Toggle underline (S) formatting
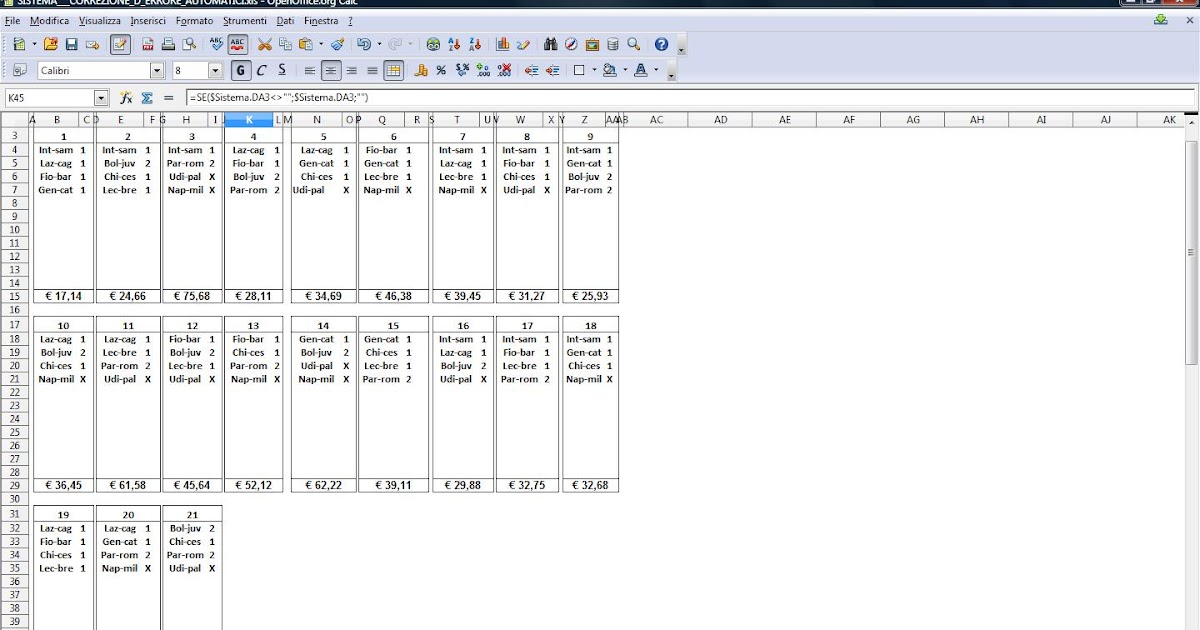The image size is (1200, 630). click(283, 70)
